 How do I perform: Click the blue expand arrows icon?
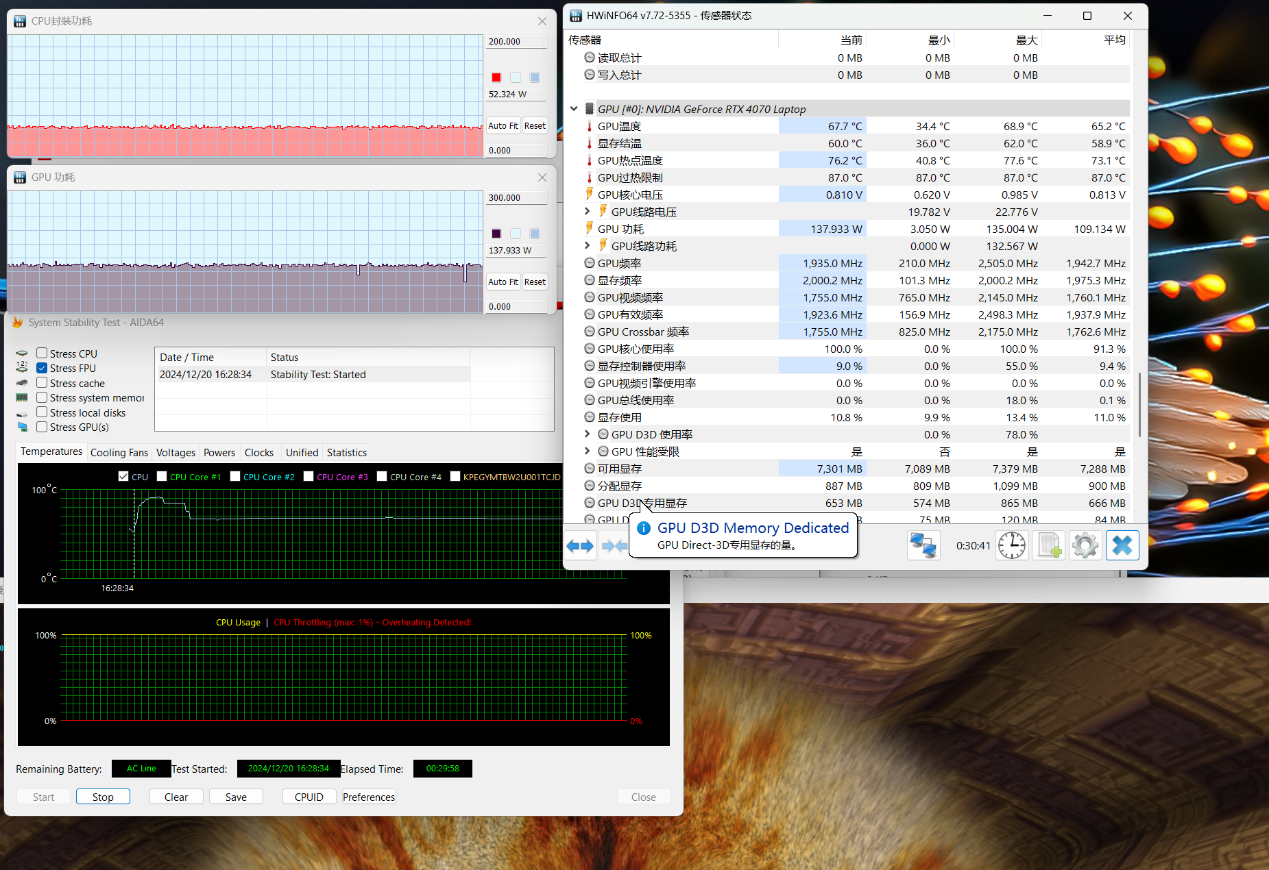coord(580,545)
